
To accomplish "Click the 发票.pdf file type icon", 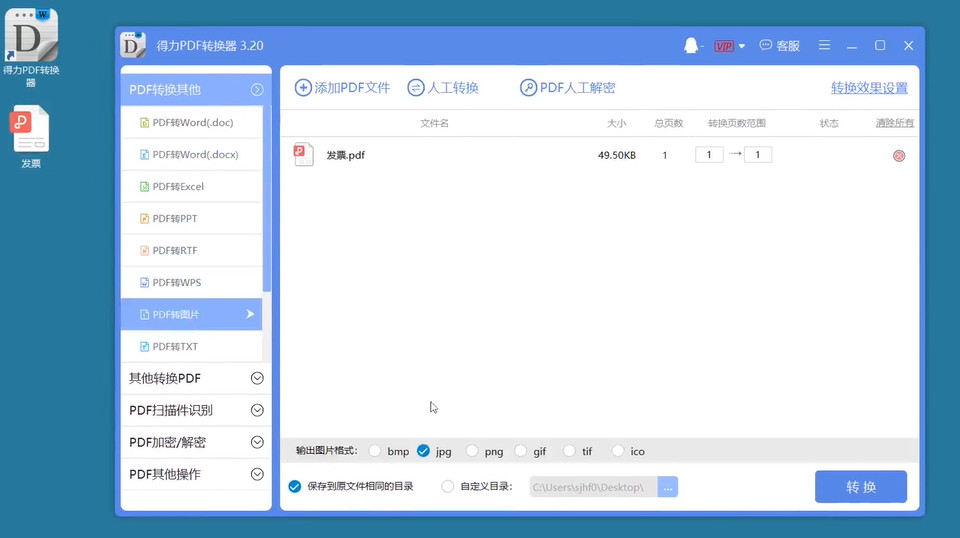I will pyautogui.click(x=303, y=154).
